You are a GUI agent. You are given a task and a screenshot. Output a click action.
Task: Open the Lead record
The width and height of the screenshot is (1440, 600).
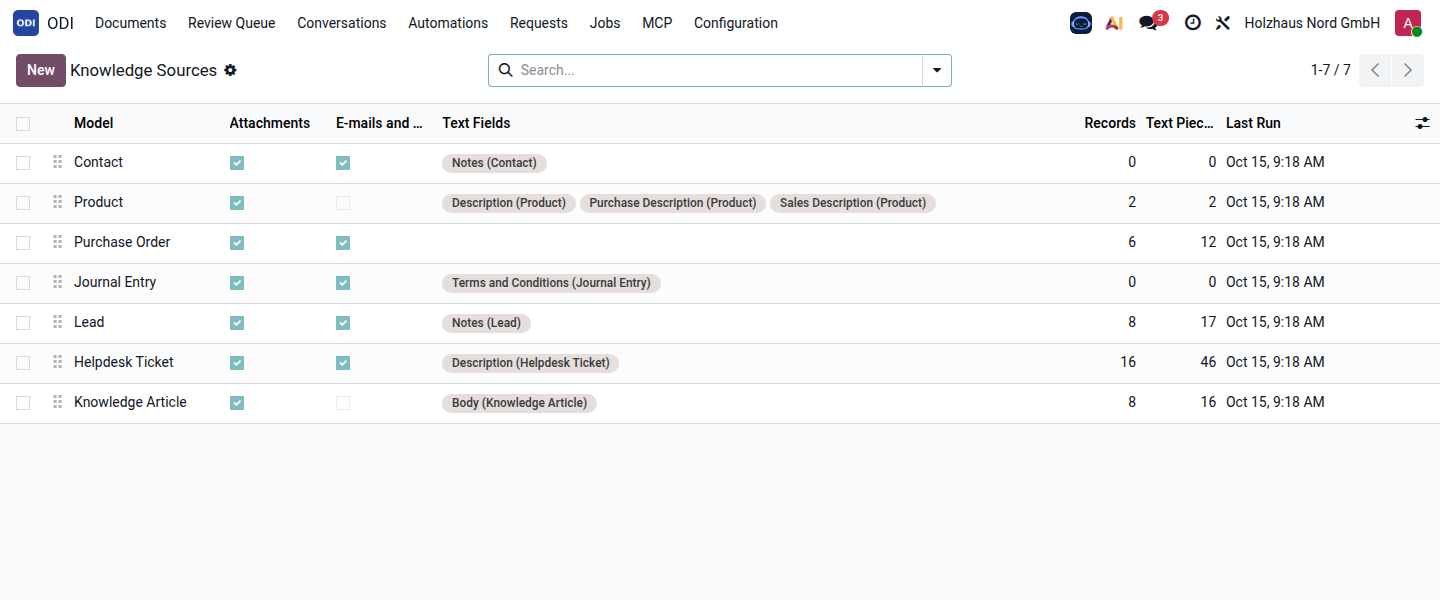pyautogui.click(x=89, y=322)
